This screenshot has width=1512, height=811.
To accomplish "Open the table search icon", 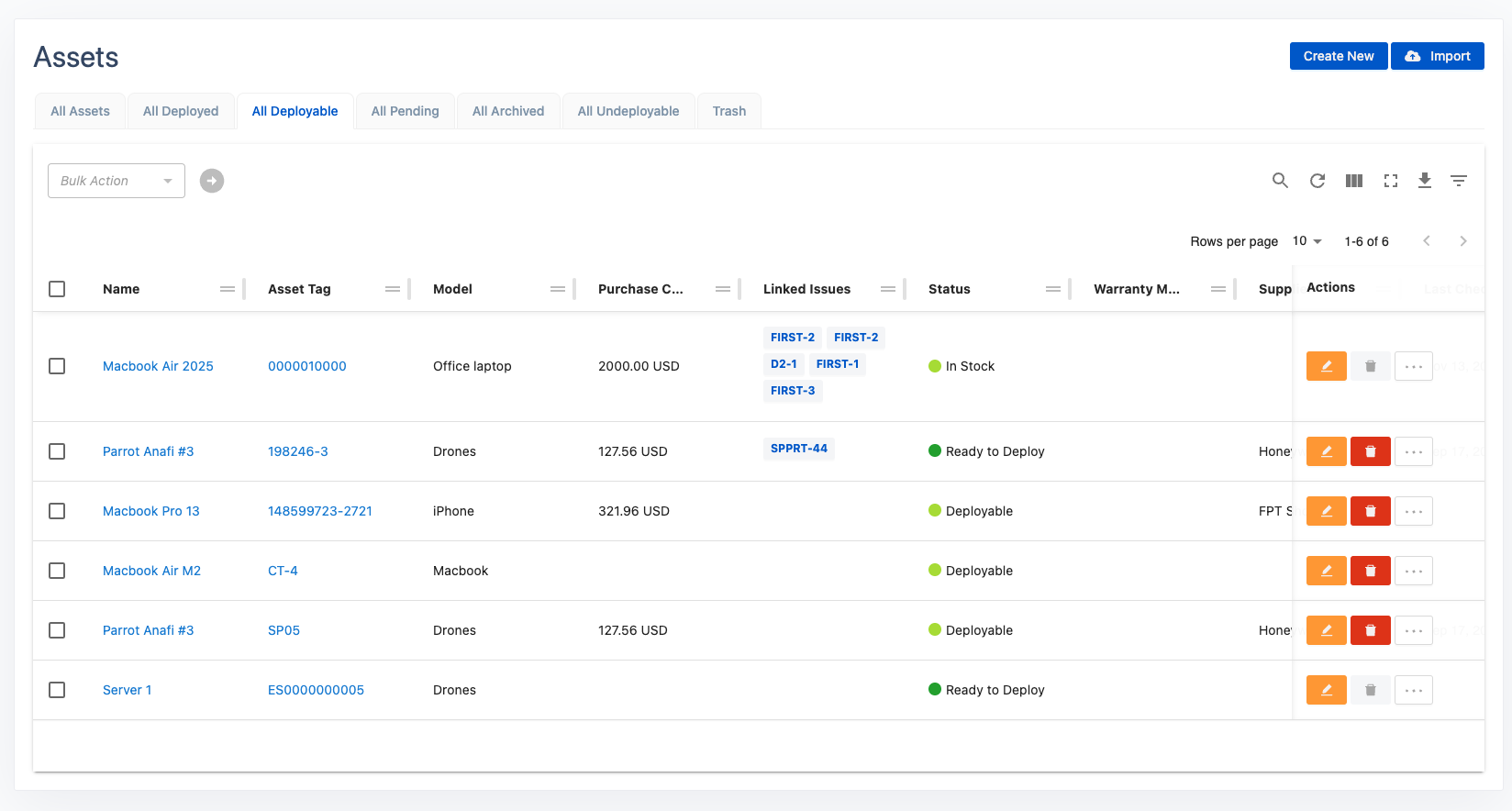I will point(1280,181).
